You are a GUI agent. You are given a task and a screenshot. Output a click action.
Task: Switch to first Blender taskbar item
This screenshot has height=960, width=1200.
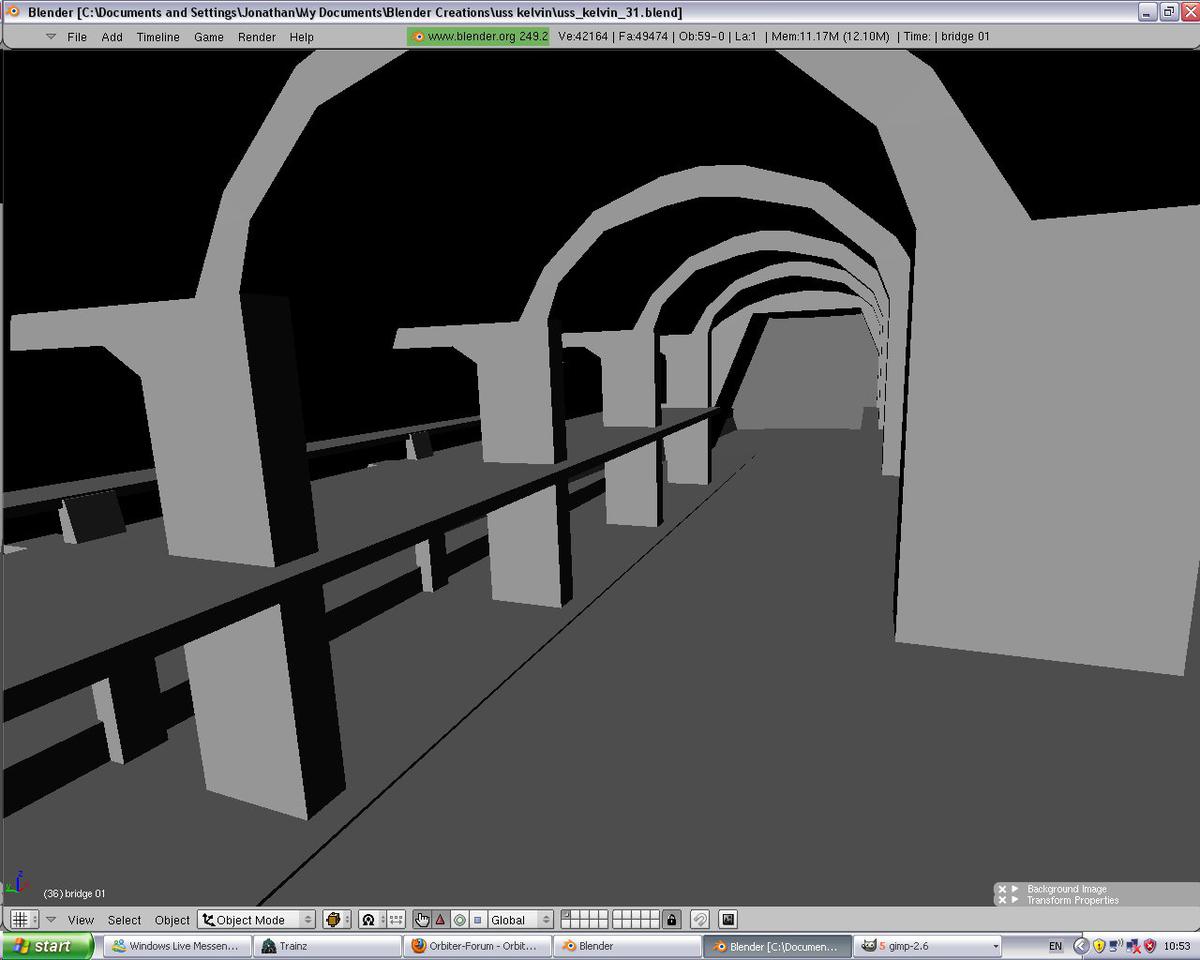627,946
